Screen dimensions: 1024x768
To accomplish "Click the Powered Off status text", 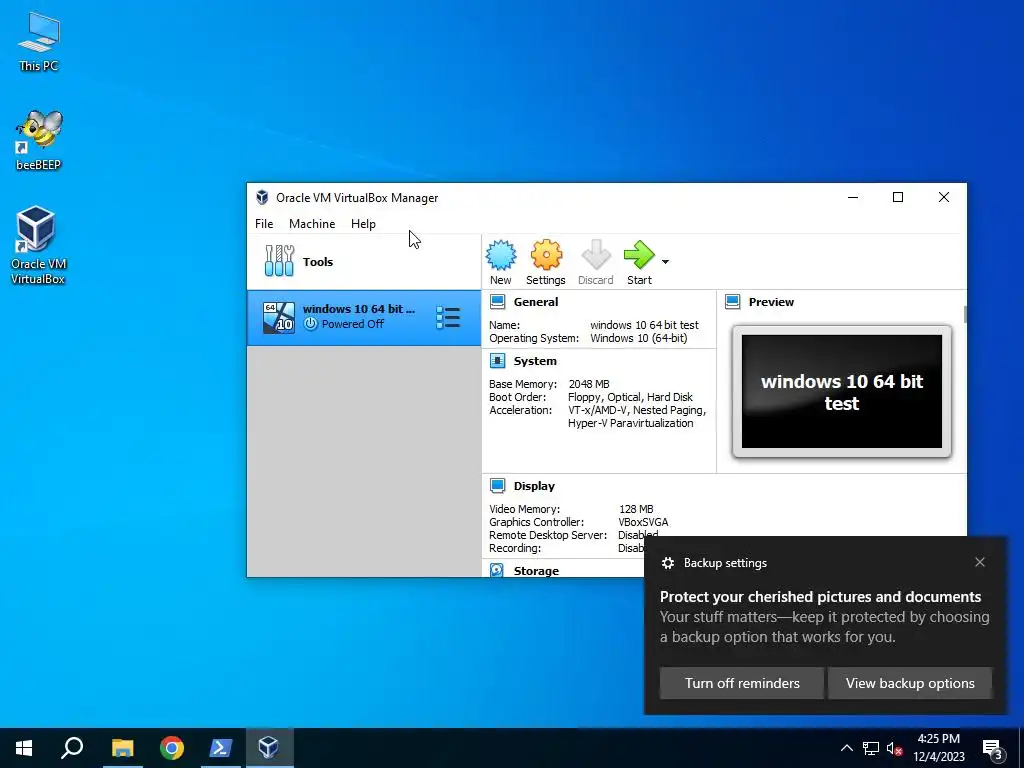I will (353, 324).
